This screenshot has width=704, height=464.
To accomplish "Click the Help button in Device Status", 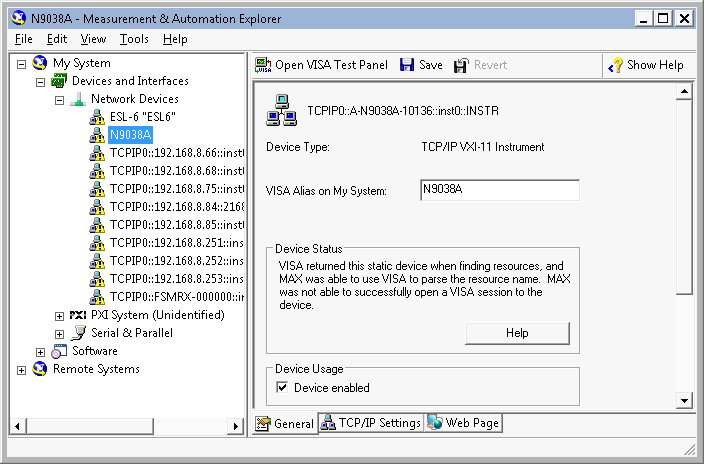I will (517, 333).
